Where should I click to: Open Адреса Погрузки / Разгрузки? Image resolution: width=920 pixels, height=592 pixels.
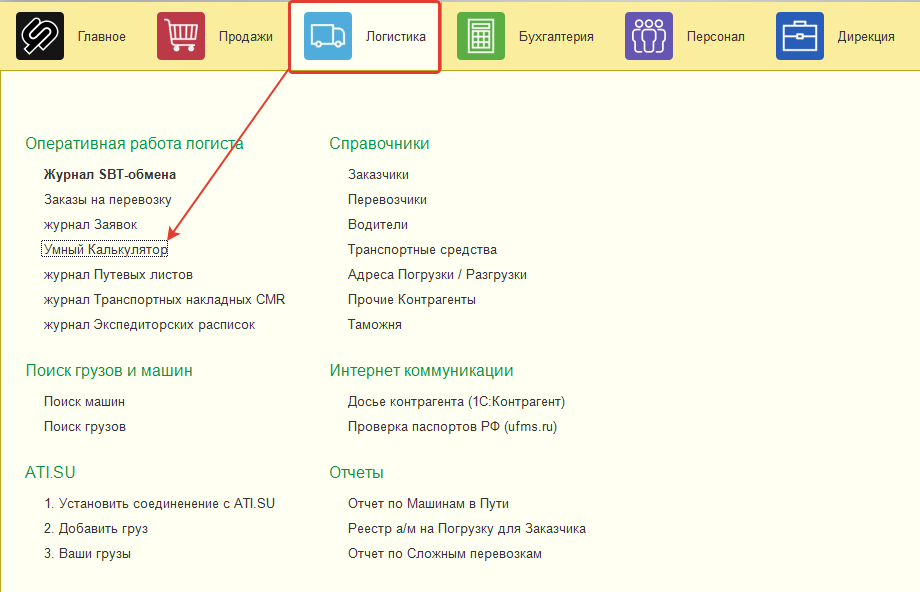pyautogui.click(x=437, y=275)
